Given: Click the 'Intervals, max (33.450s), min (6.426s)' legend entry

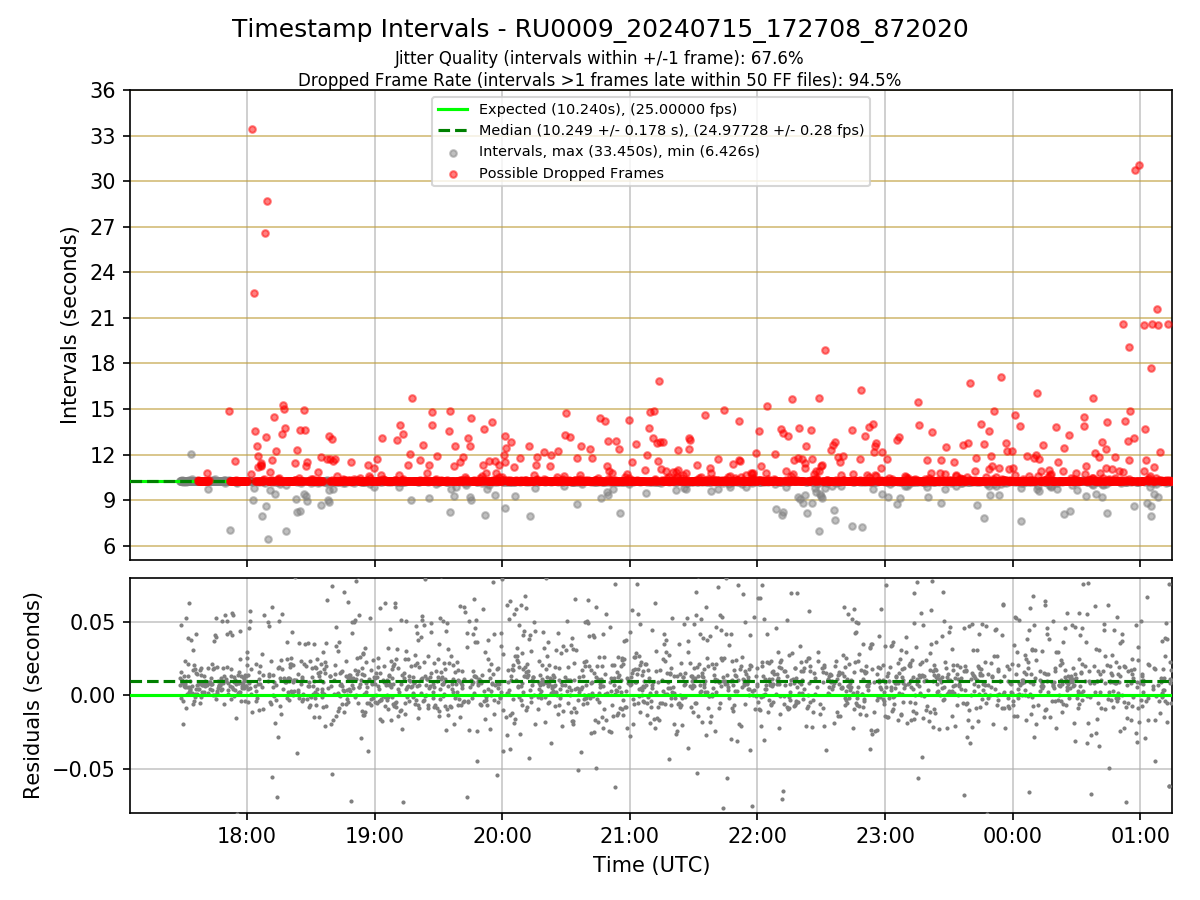Looking at the screenshot, I should click(x=619, y=151).
